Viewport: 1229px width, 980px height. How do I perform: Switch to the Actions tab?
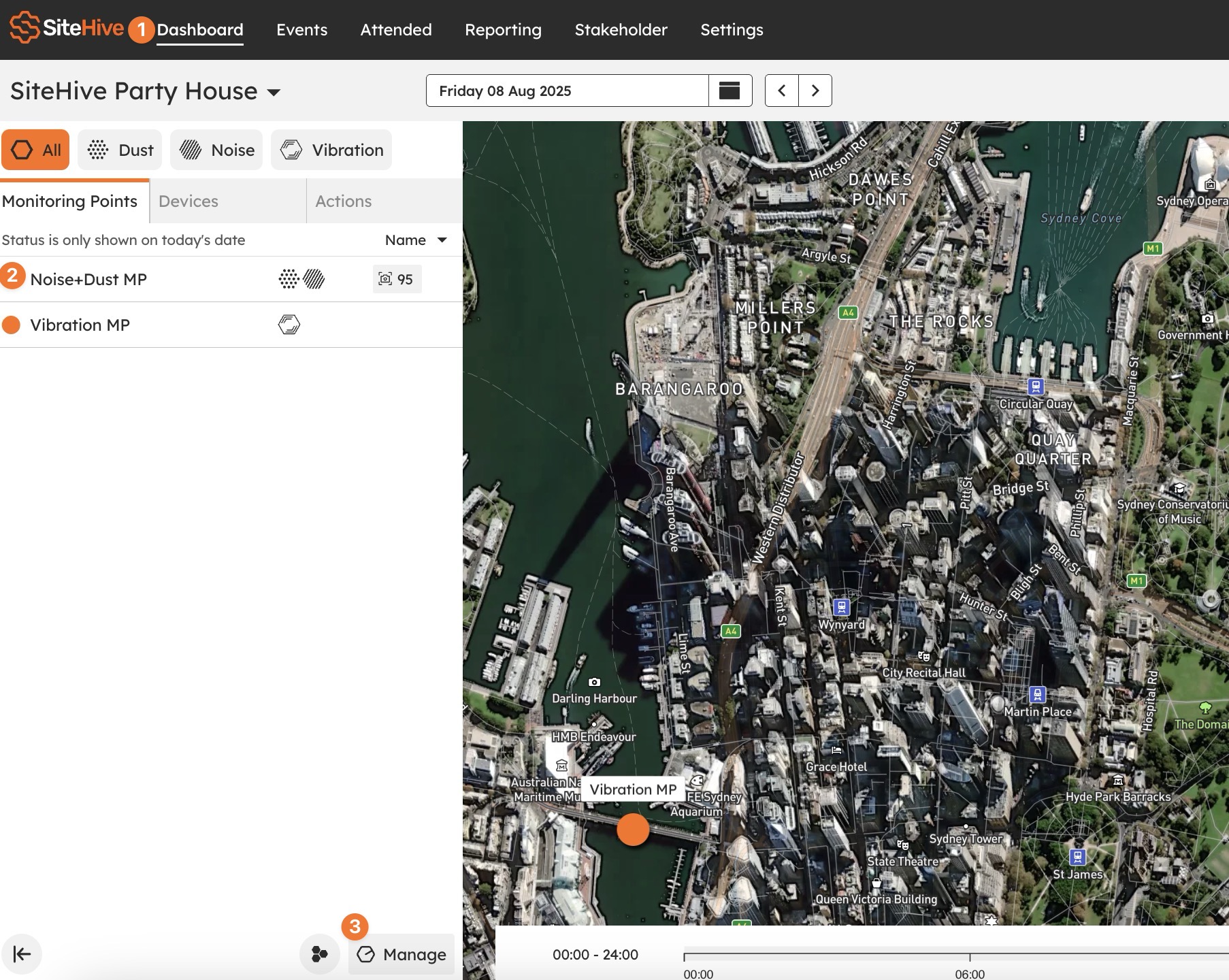pyautogui.click(x=384, y=201)
